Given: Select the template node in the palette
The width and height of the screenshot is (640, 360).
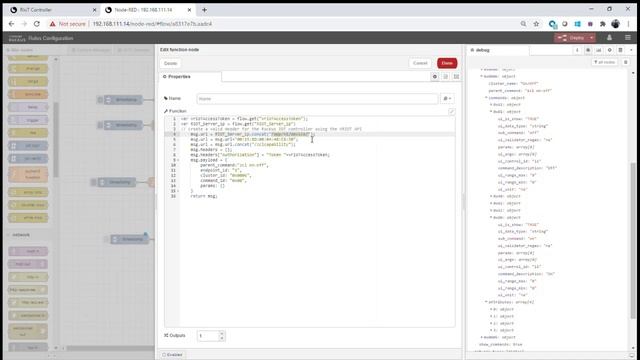Looking at the screenshot, I should coord(28,94).
